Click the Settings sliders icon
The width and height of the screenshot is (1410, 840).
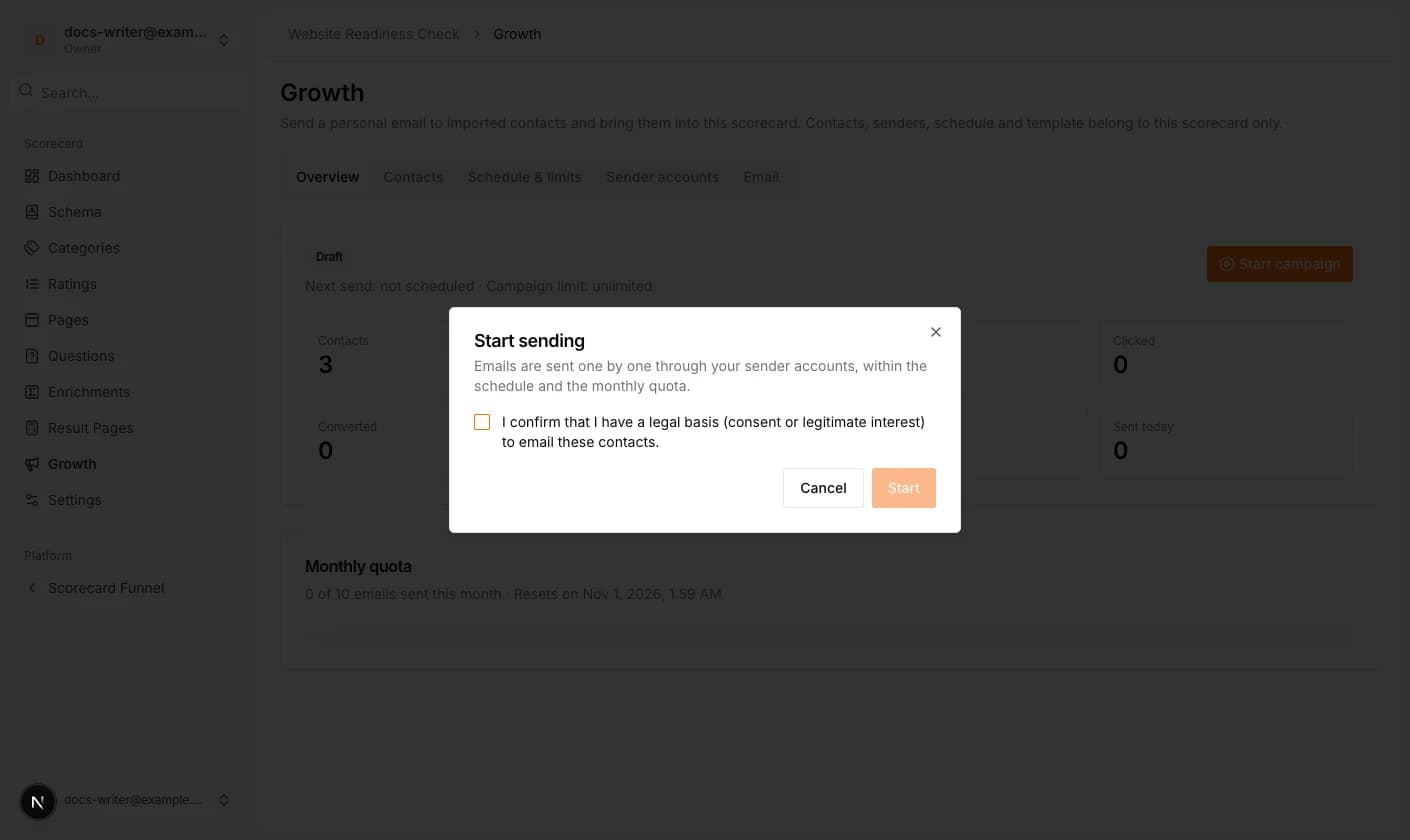pyautogui.click(x=31, y=500)
